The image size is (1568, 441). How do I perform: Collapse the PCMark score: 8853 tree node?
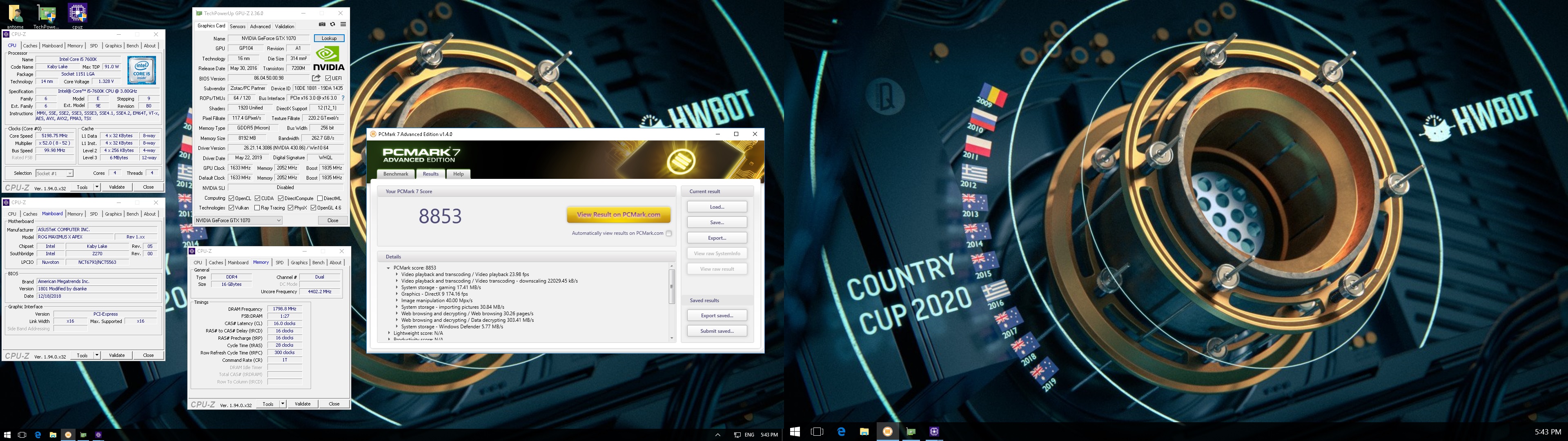click(x=388, y=268)
